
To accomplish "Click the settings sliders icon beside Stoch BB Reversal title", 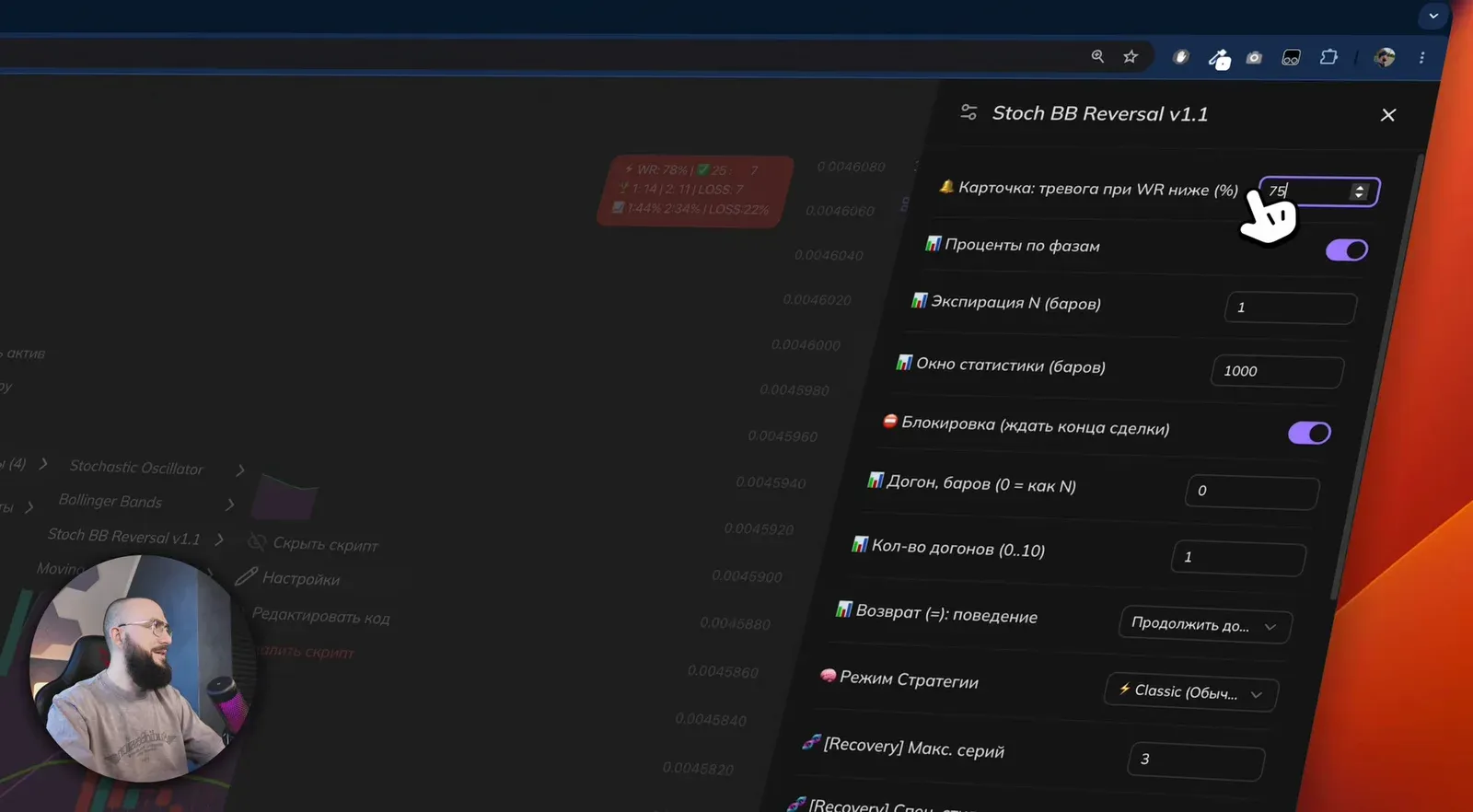I will pos(968,112).
